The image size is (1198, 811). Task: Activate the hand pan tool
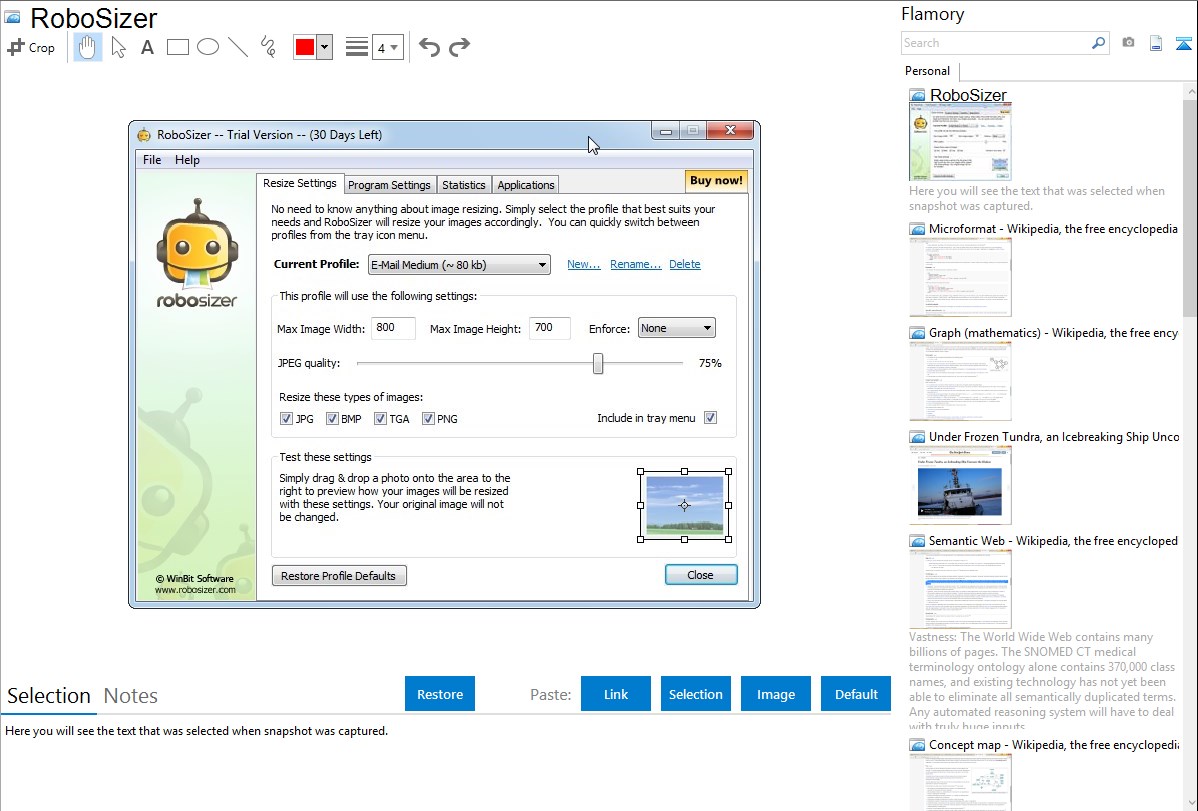click(x=87, y=47)
